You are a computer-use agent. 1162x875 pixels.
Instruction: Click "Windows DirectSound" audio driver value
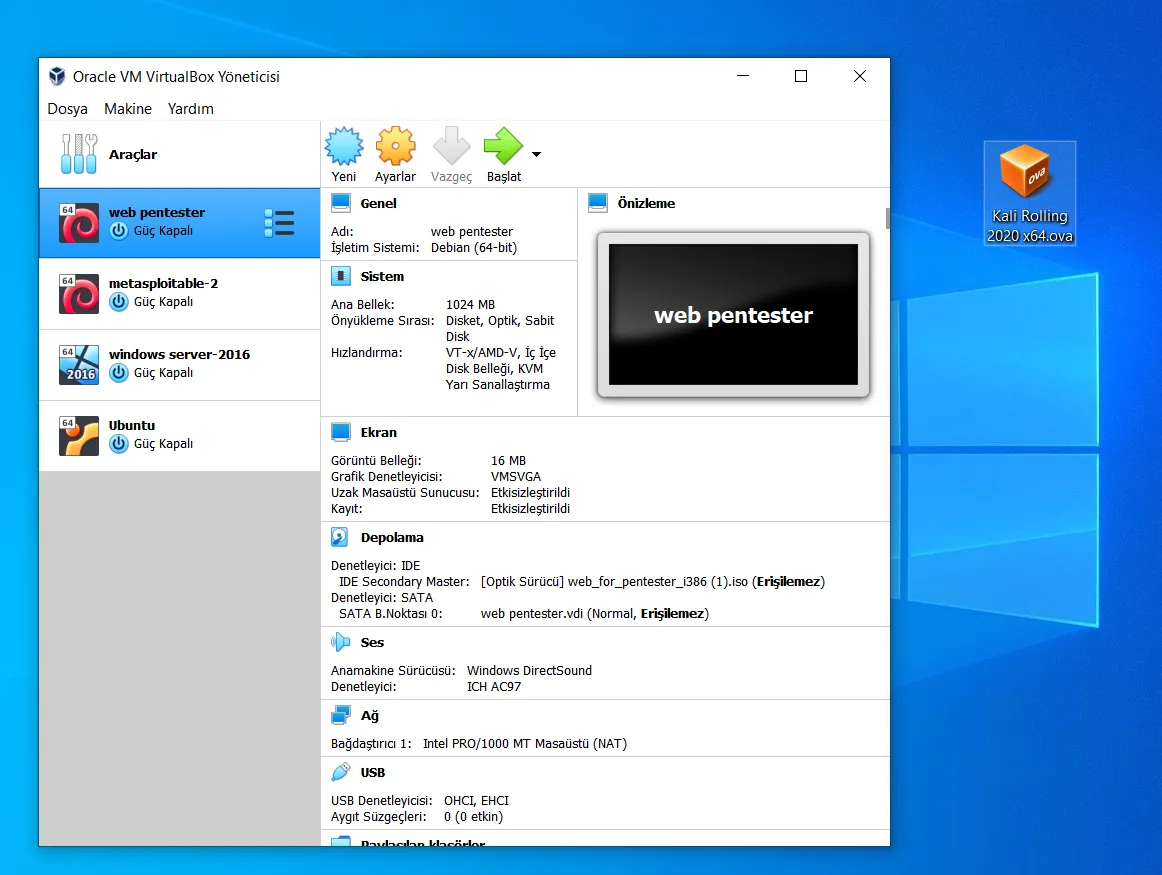click(x=529, y=671)
